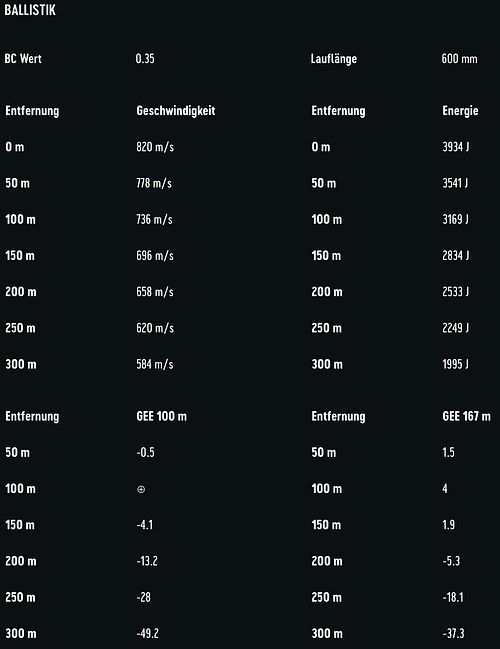Select the GEE 100 m column header

click(161, 416)
